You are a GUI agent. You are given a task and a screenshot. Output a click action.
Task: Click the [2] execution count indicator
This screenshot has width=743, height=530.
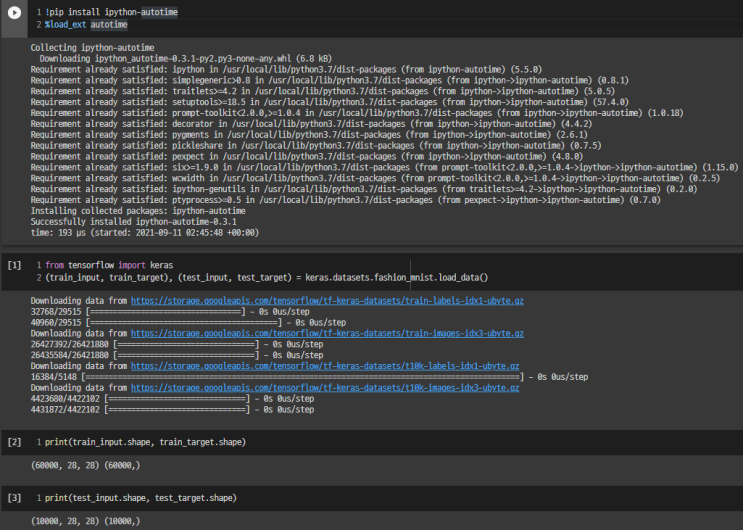(x=14, y=442)
